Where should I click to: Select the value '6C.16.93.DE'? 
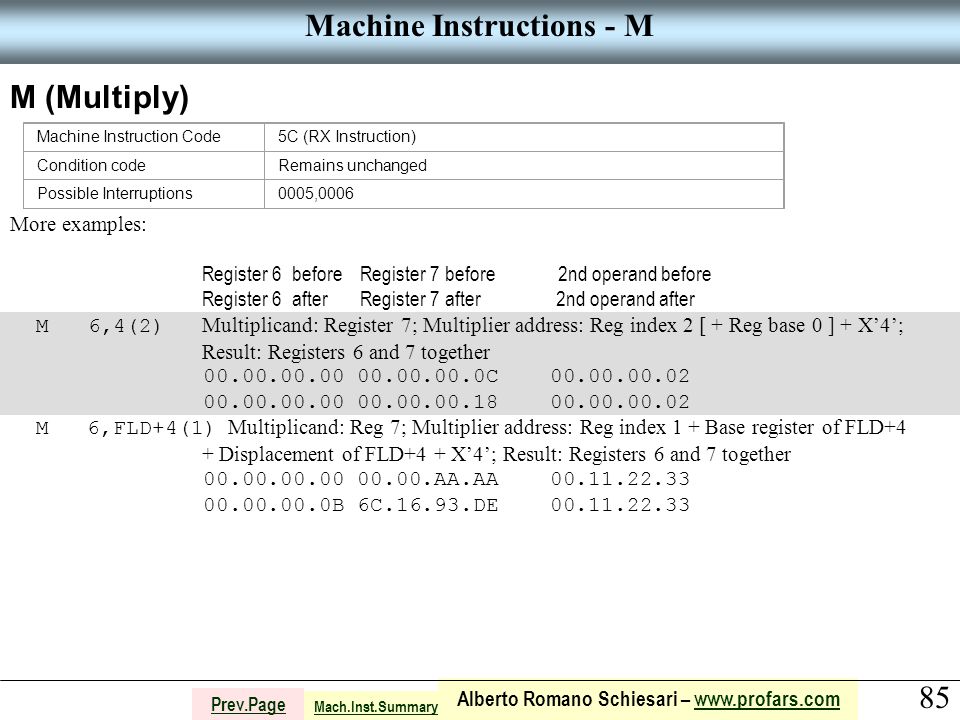point(428,505)
